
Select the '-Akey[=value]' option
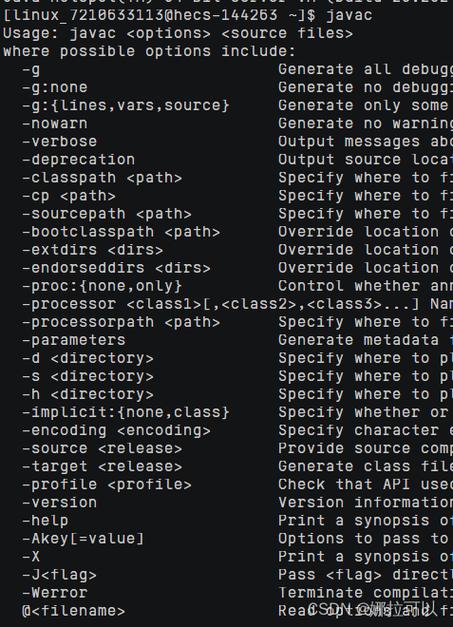pos(83,539)
